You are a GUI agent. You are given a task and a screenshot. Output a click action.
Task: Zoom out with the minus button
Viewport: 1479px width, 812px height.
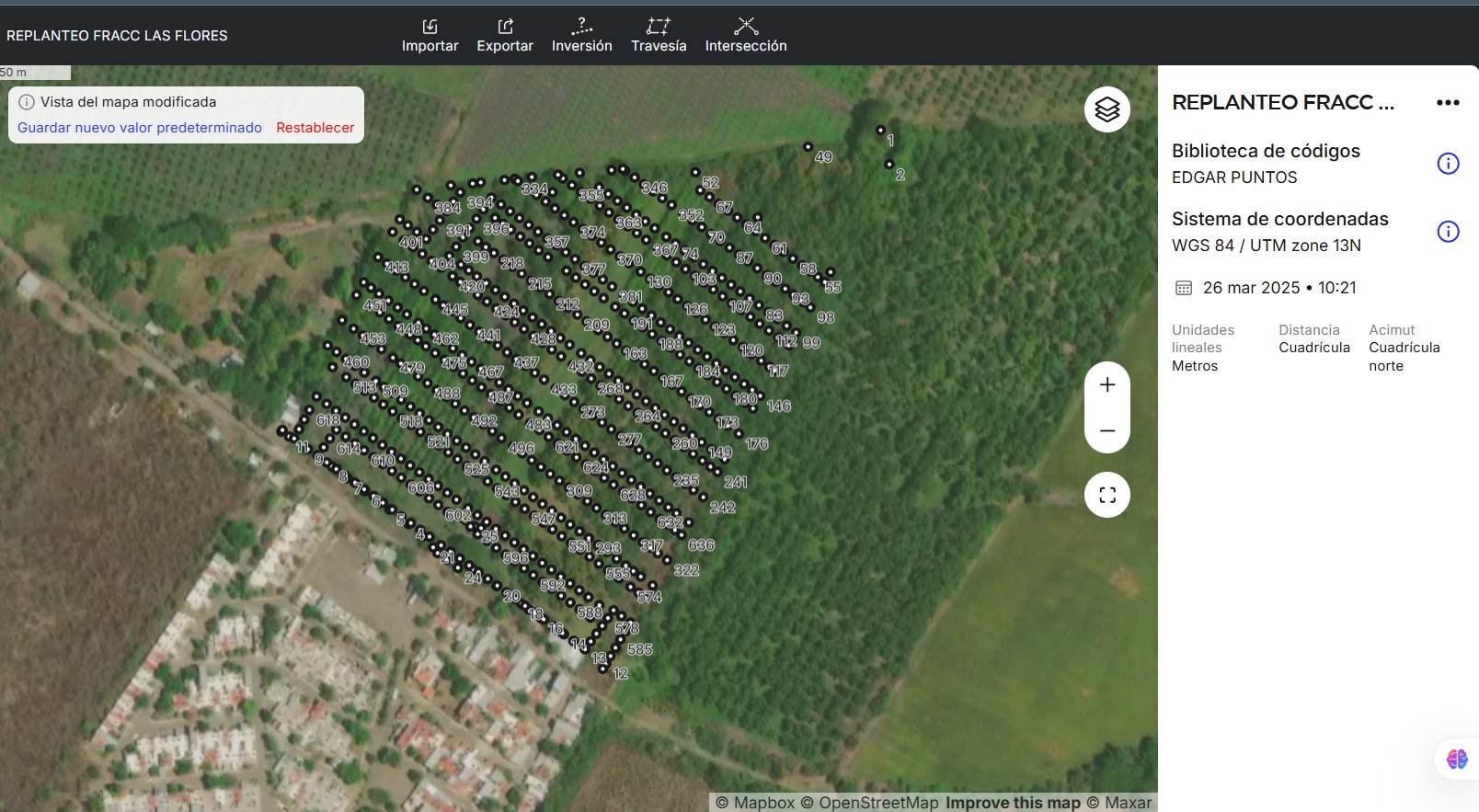pyautogui.click(x=1107, y=430)
